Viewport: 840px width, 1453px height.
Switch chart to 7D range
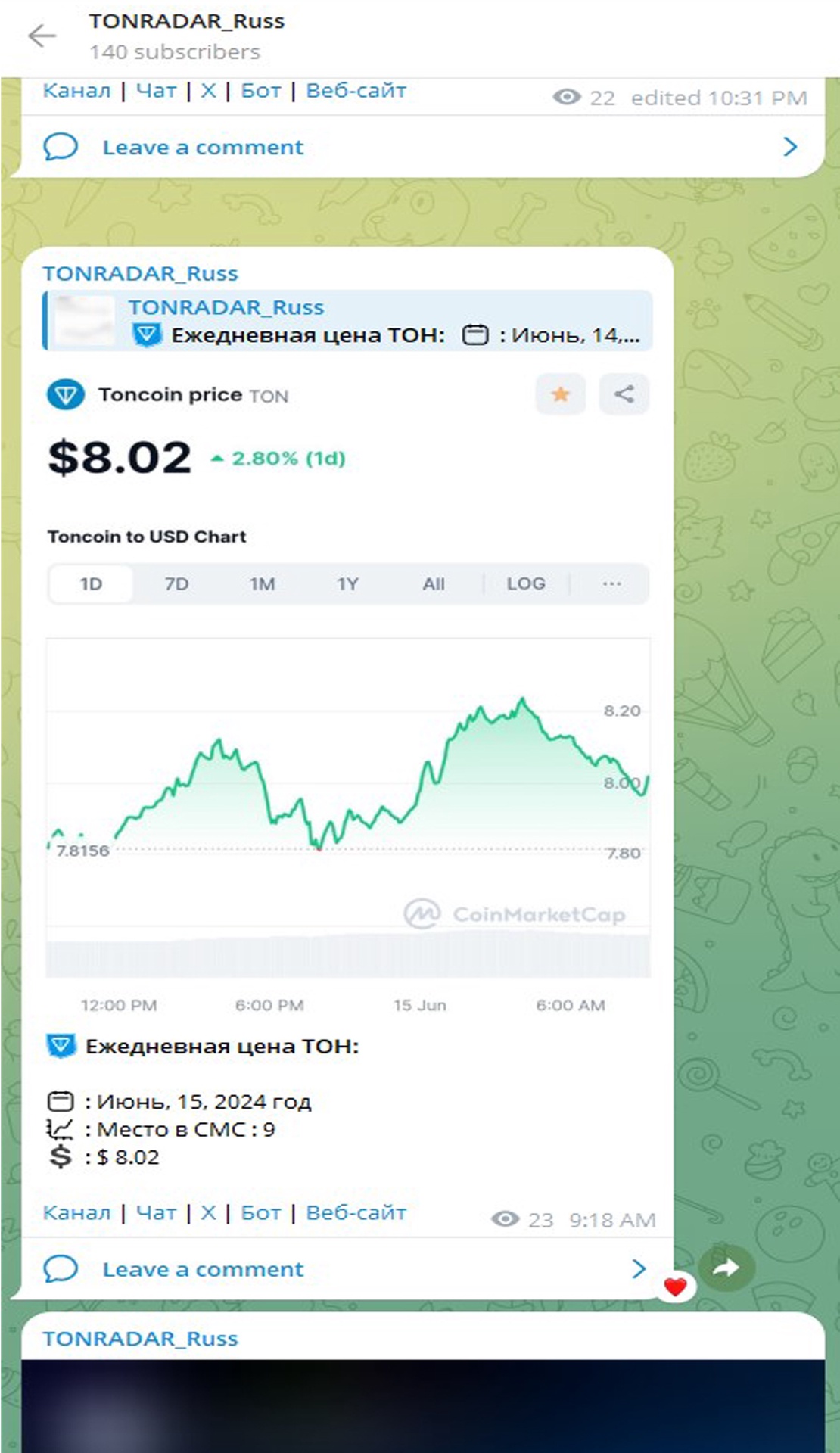coord(176,584)
